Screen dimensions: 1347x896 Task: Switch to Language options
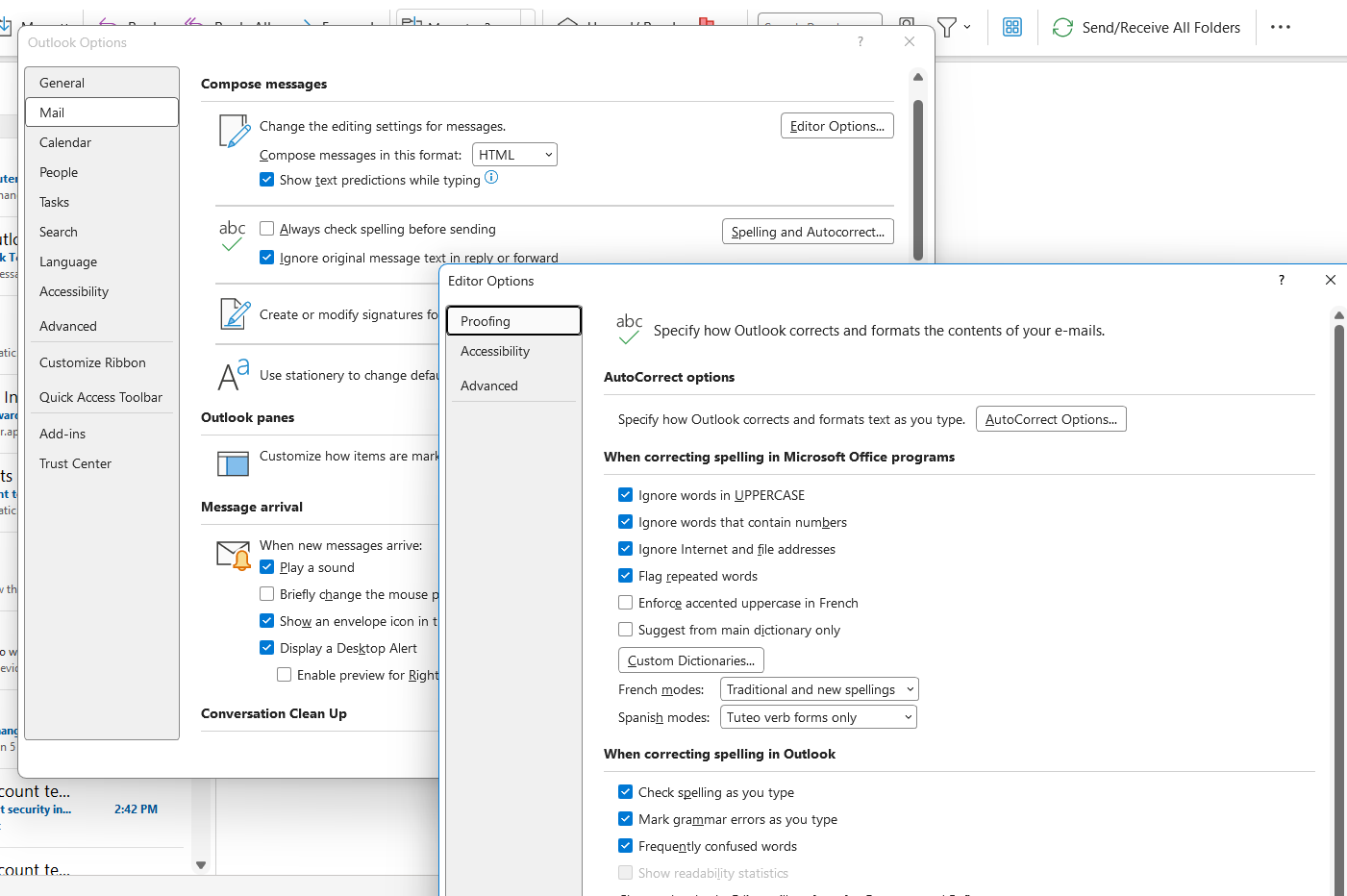(102, 261)
